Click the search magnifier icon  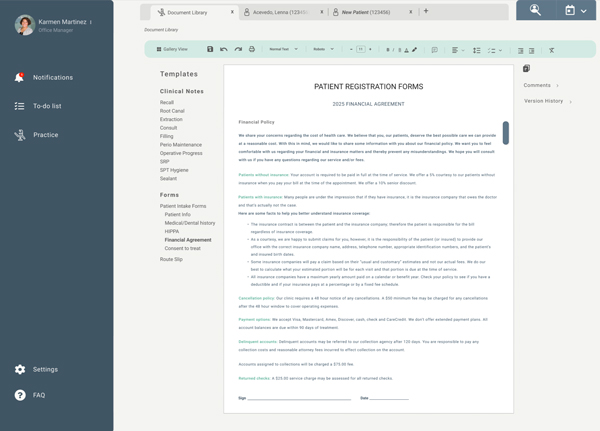(x=535, y=10)
